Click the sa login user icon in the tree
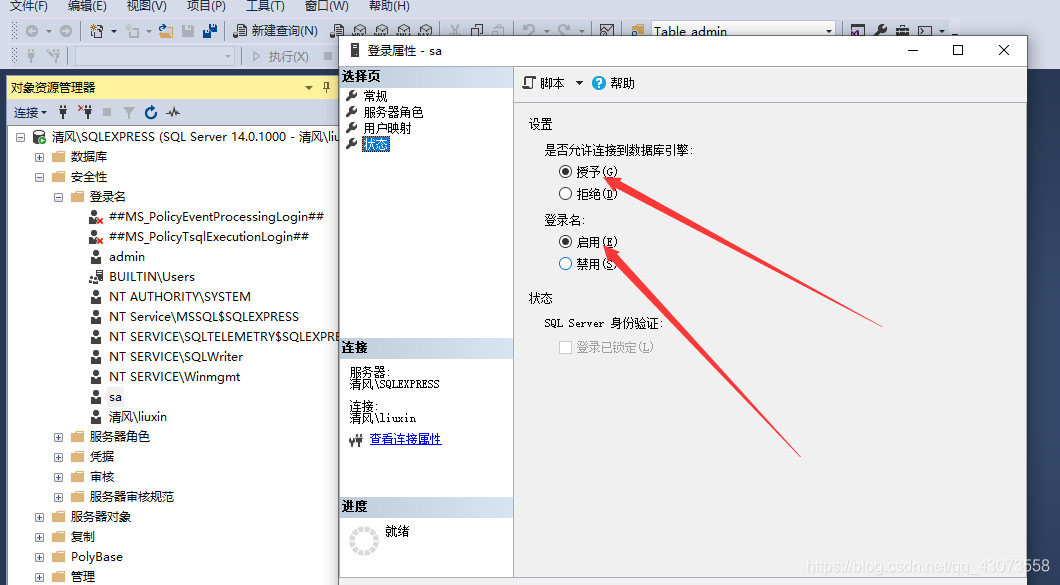1060x585 pixels. click(x=96, y=397)
